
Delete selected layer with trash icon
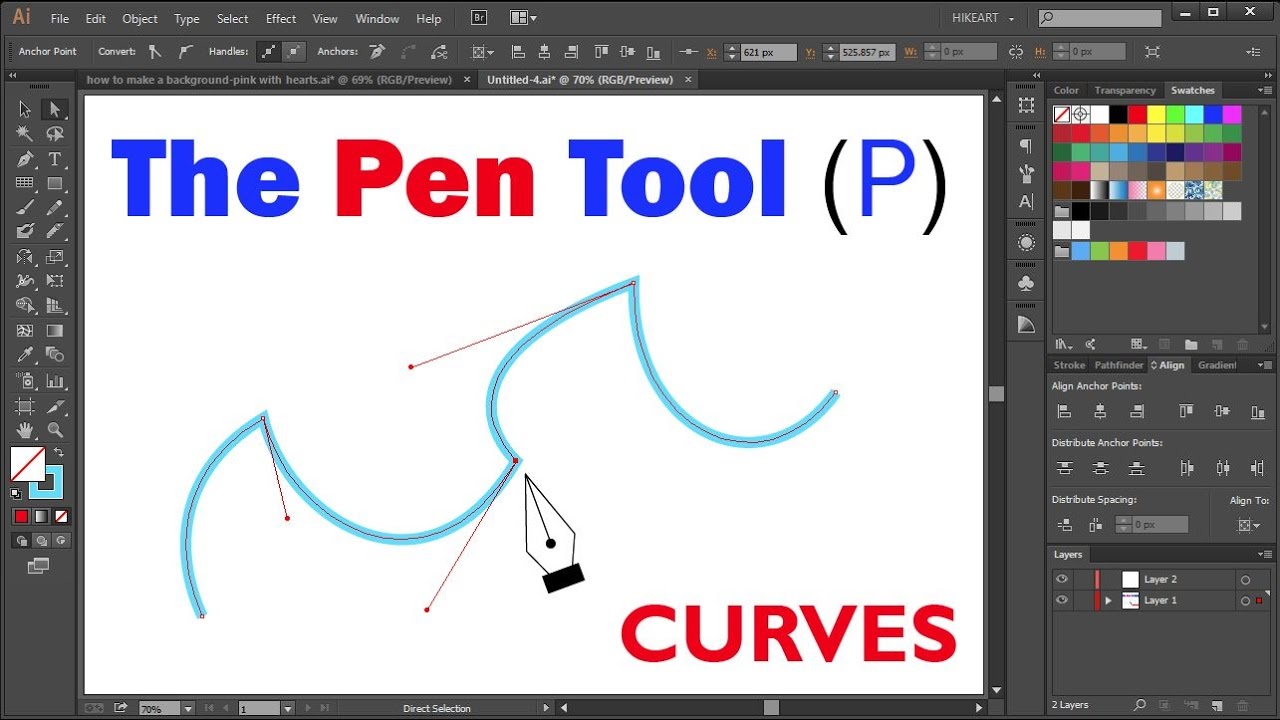[1243, 705]
